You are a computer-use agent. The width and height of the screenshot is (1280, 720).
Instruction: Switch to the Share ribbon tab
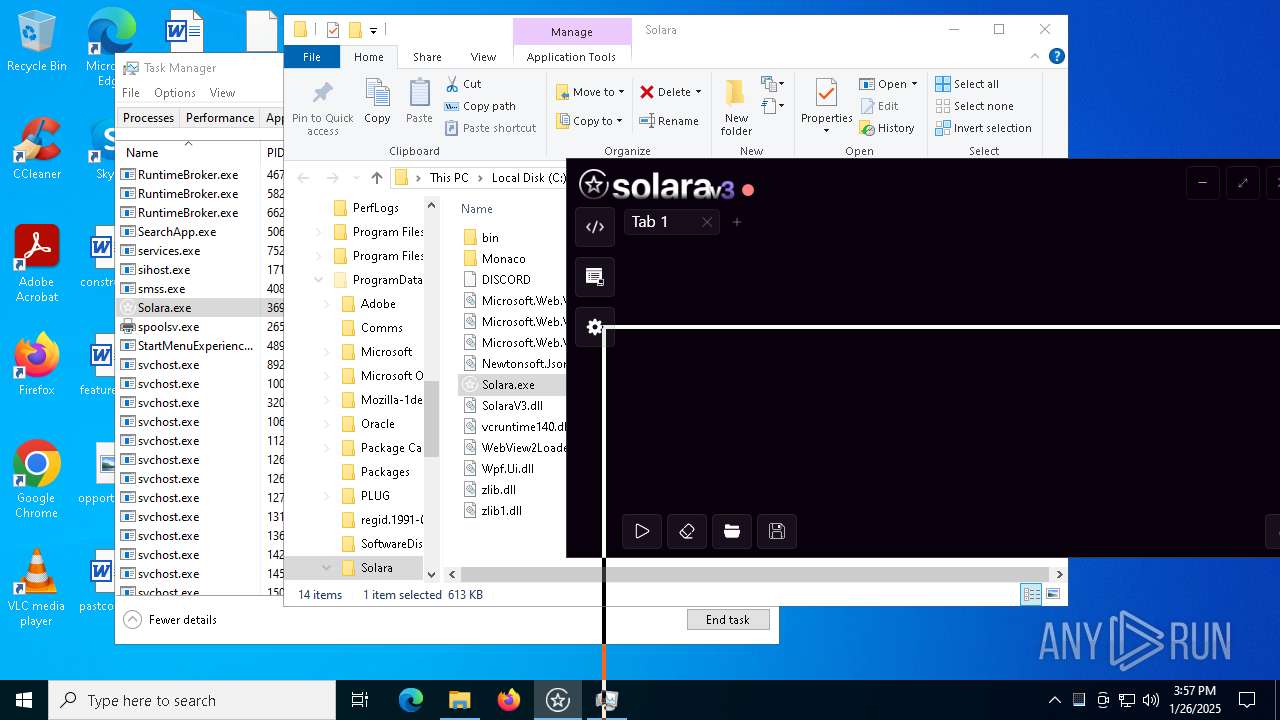tap(427, 57)
